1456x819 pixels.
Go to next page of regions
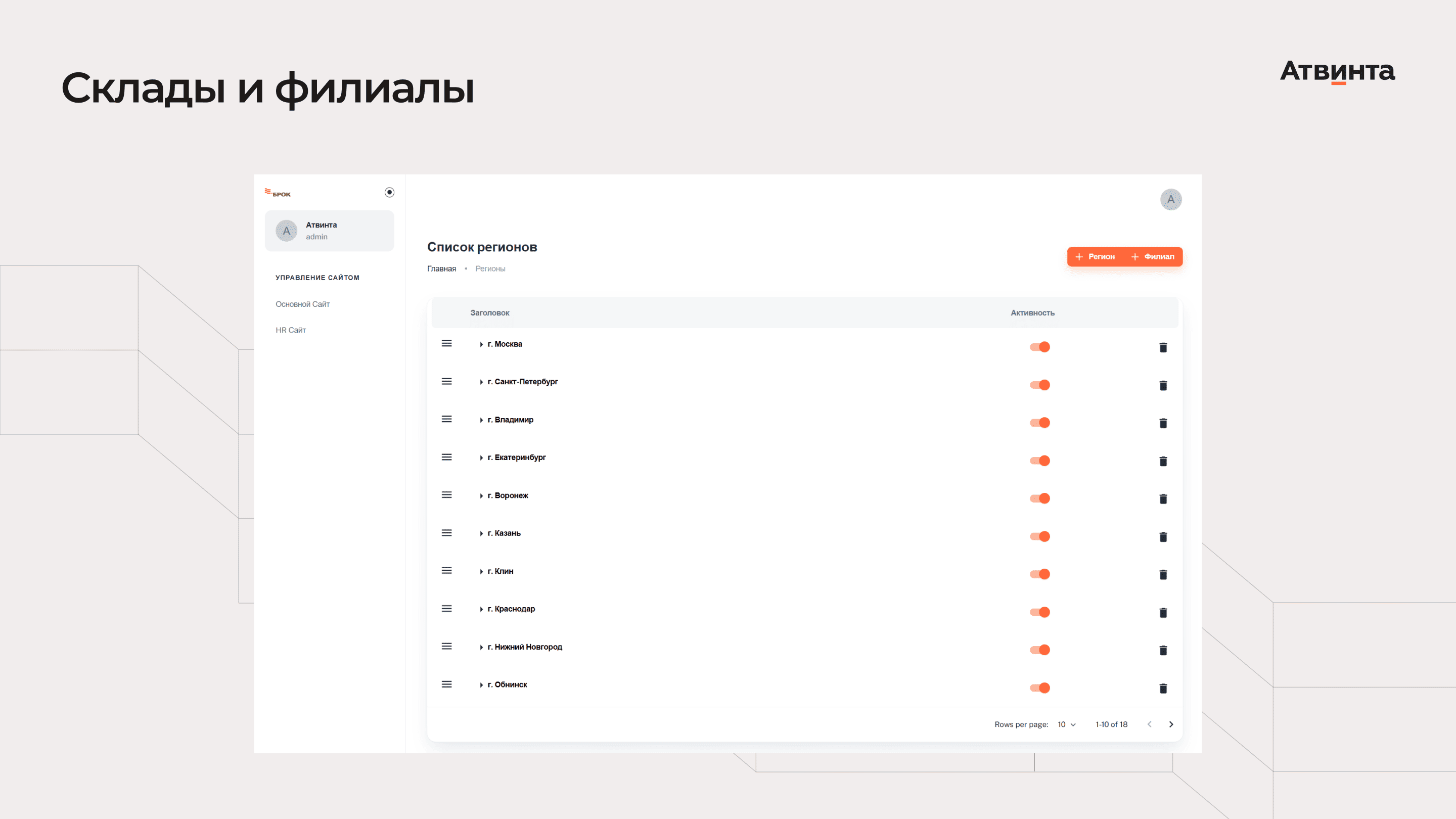coord(1170,724)
